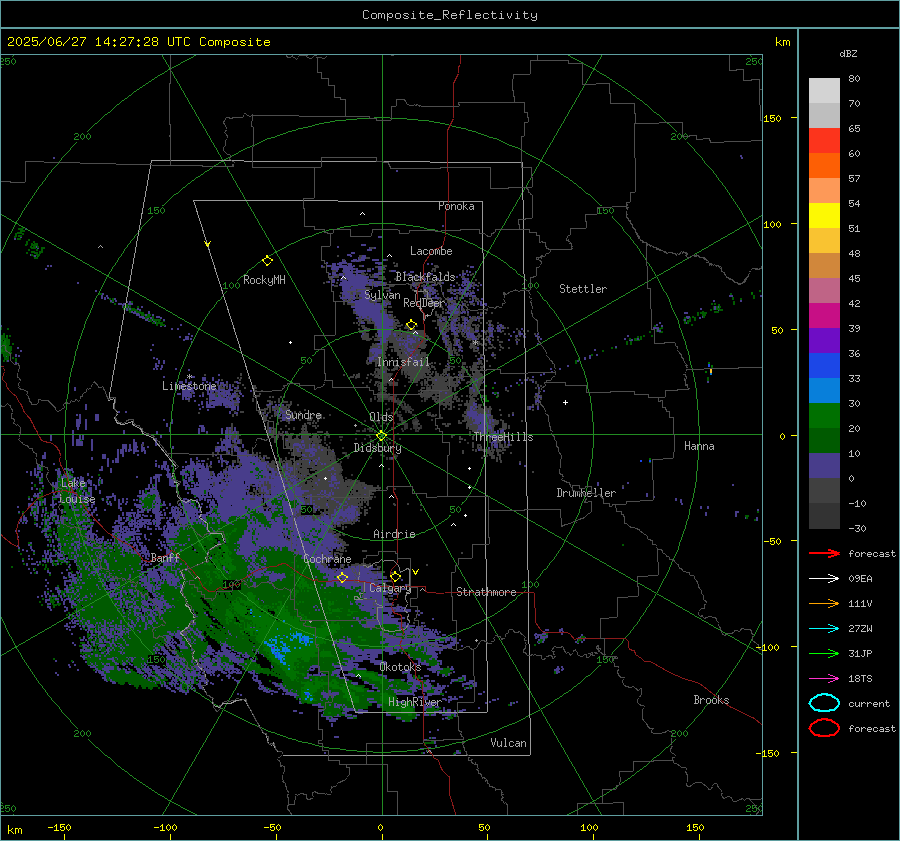
Task: Click the Composite_Reflectivity title
Action: coord(450,15)
